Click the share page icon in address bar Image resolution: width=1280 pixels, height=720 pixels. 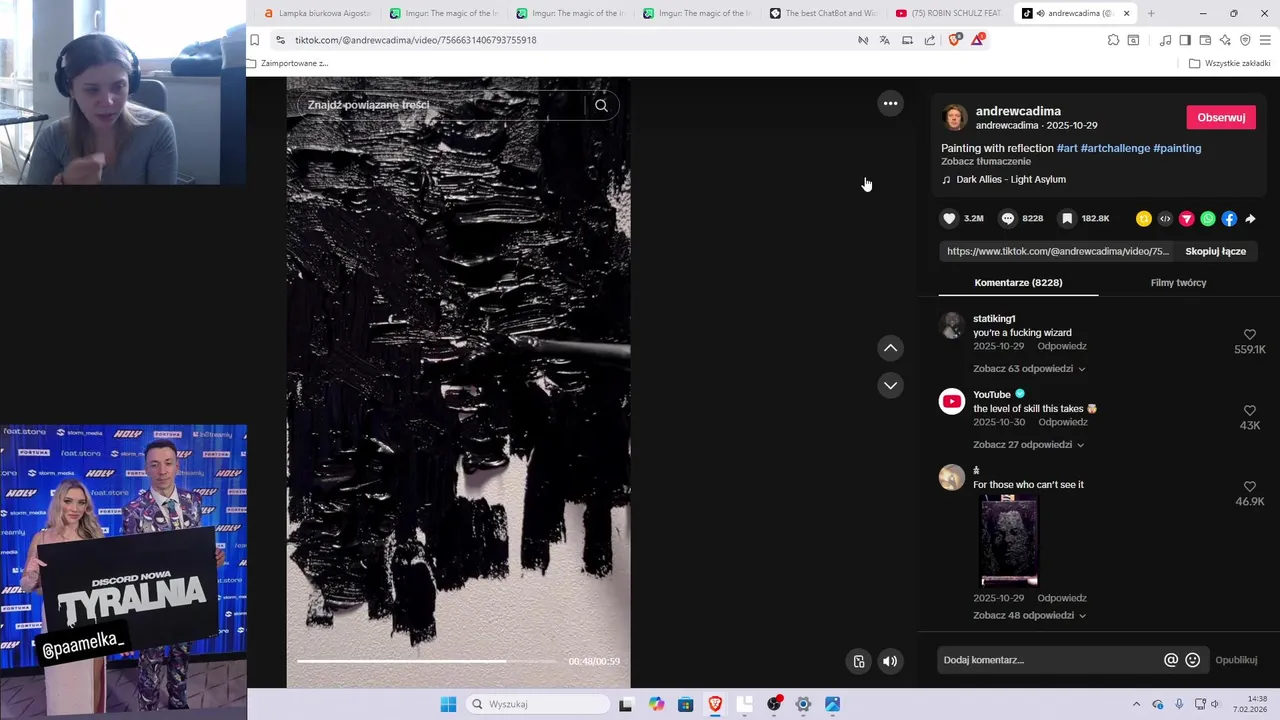[930, 40]
